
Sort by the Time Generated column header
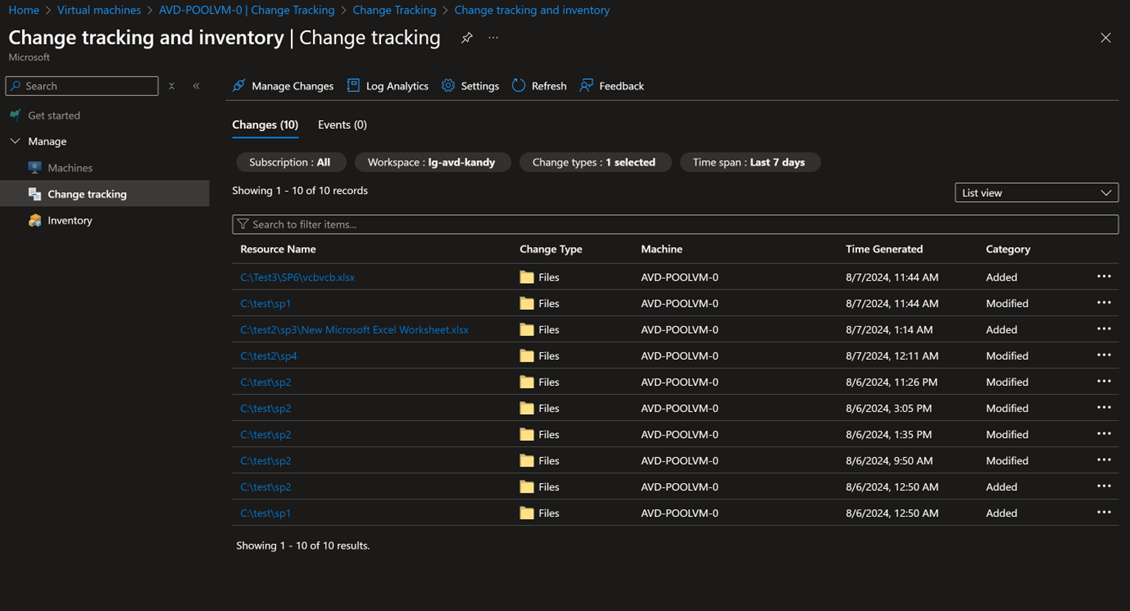tap(884, 249)
